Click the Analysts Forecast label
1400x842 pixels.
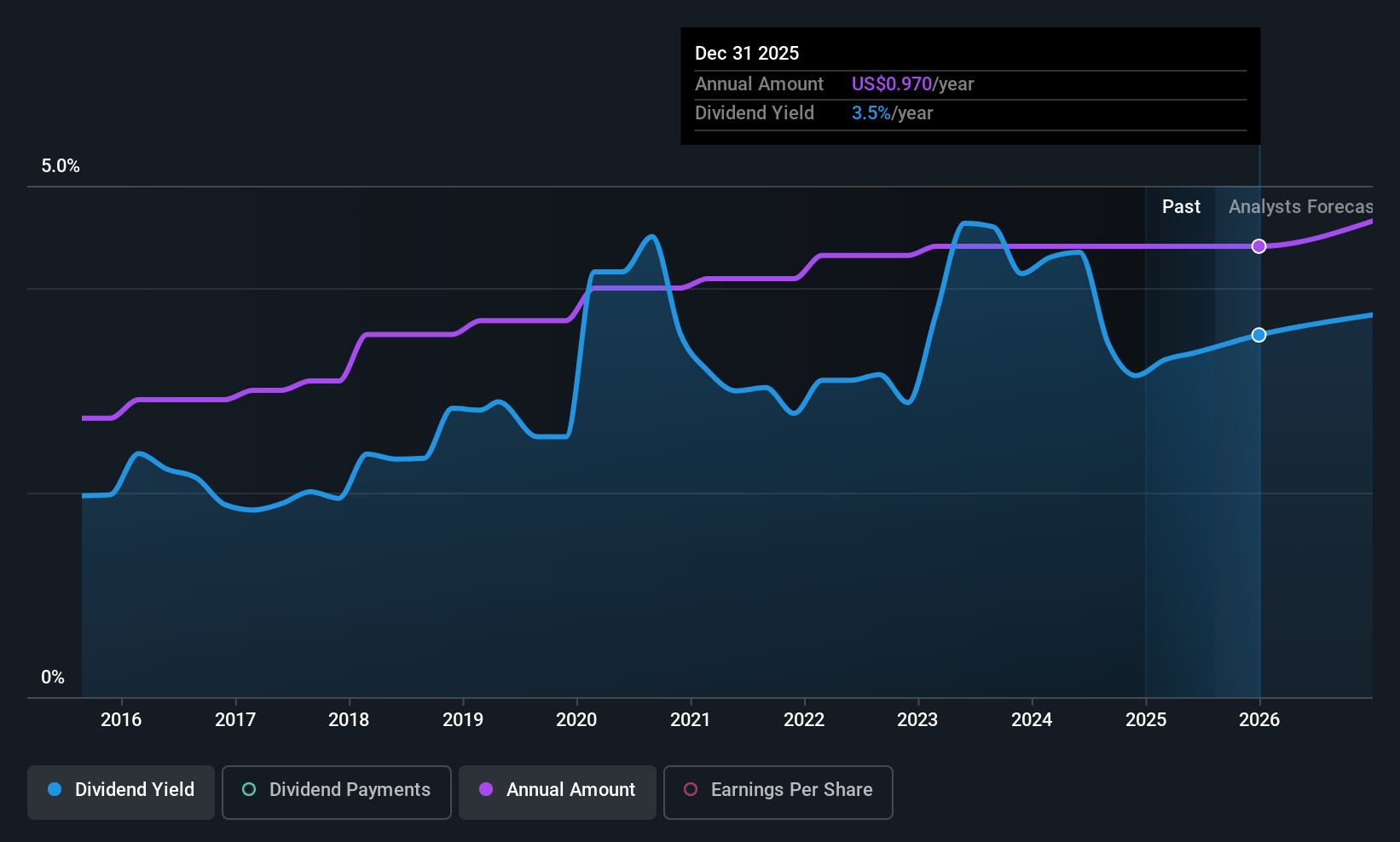pos(1299,207)
